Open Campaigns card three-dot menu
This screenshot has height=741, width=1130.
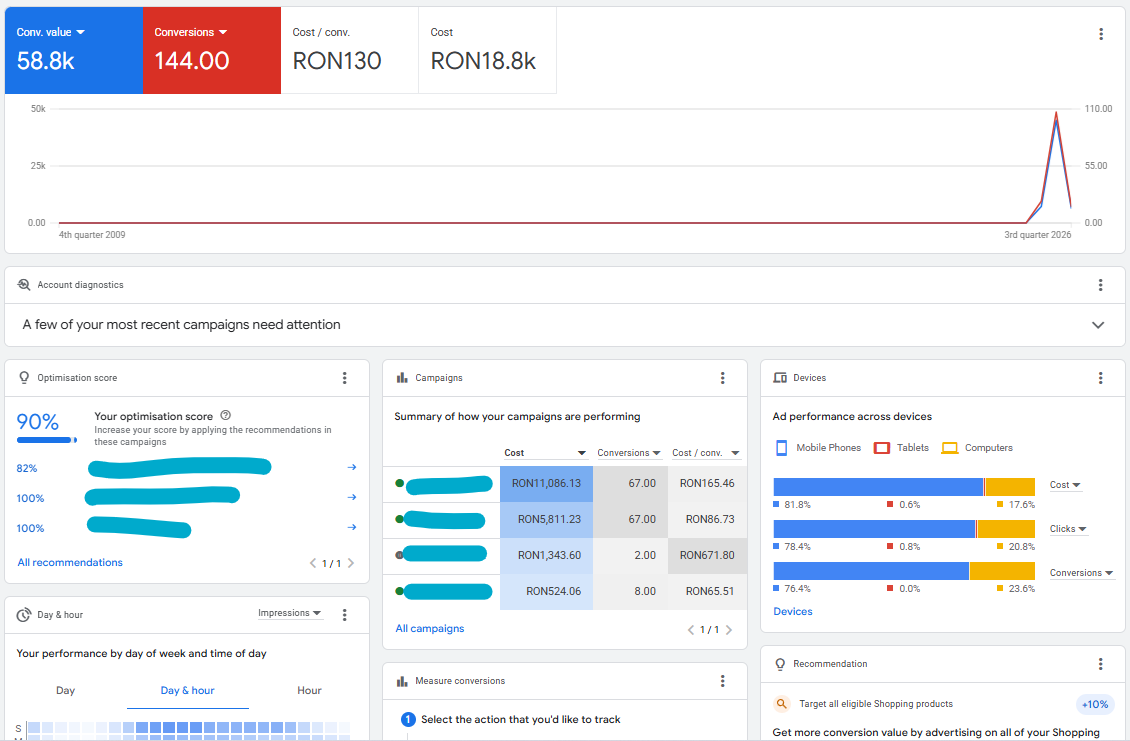[722, 378]
